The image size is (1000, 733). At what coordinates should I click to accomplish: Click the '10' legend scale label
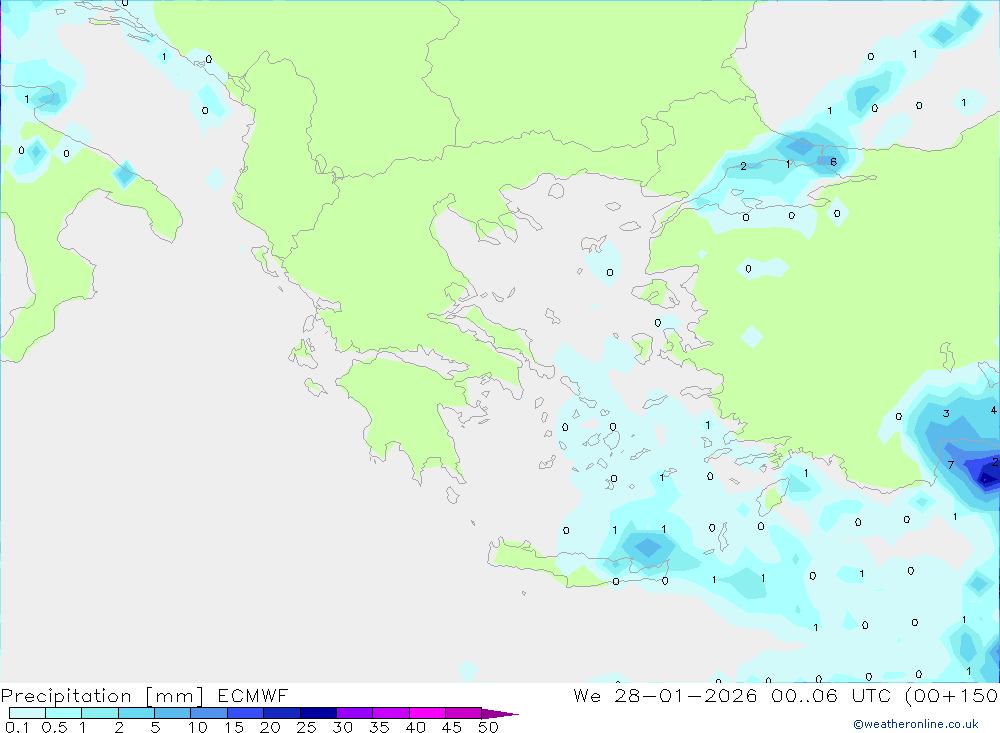(197, 727)
